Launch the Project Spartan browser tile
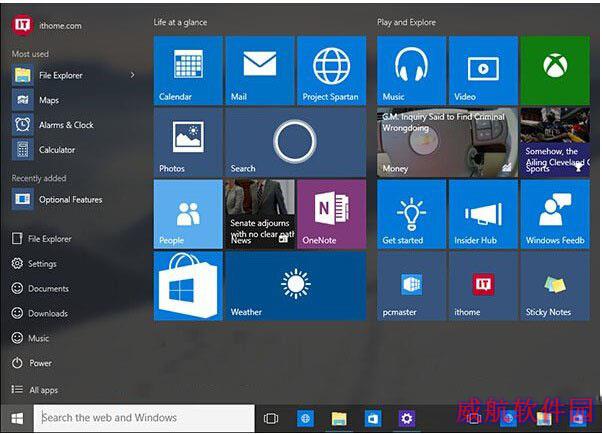This screenshot has width=602, height=434. pos(332,71)
